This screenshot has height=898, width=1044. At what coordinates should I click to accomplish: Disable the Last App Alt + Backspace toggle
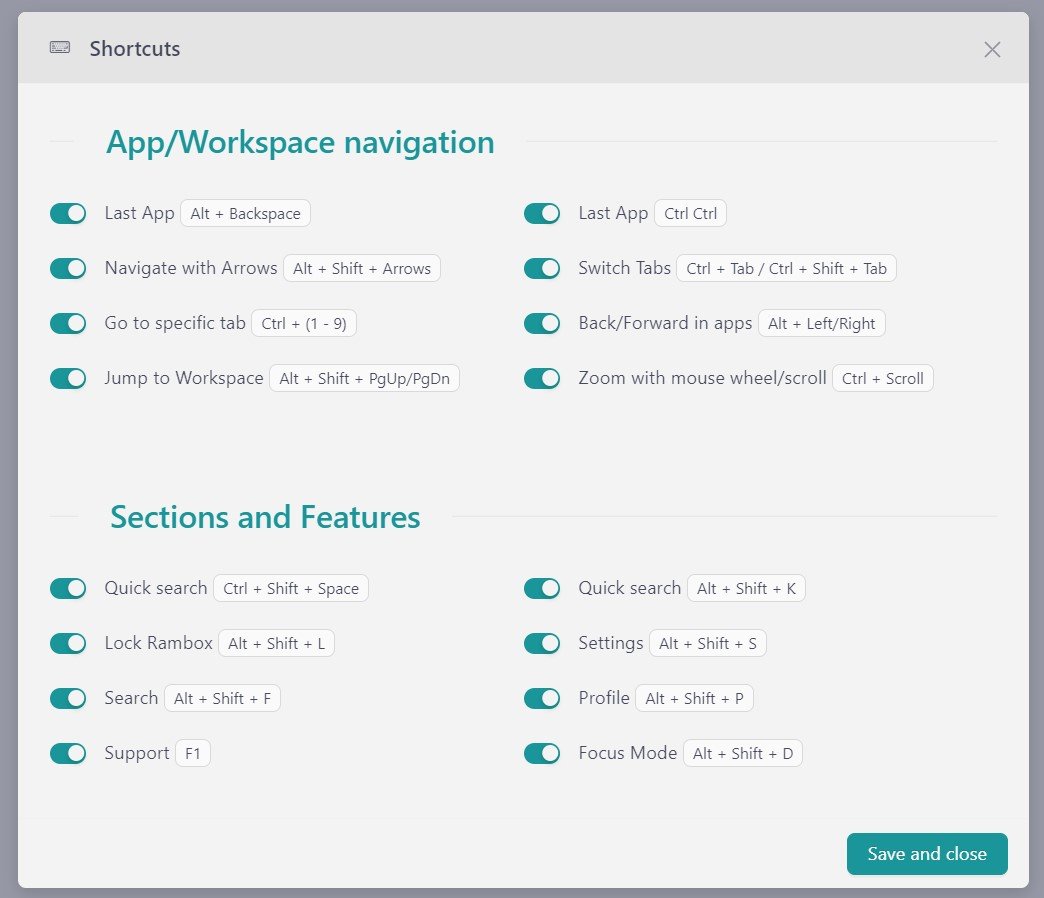(x=68, y=213)
